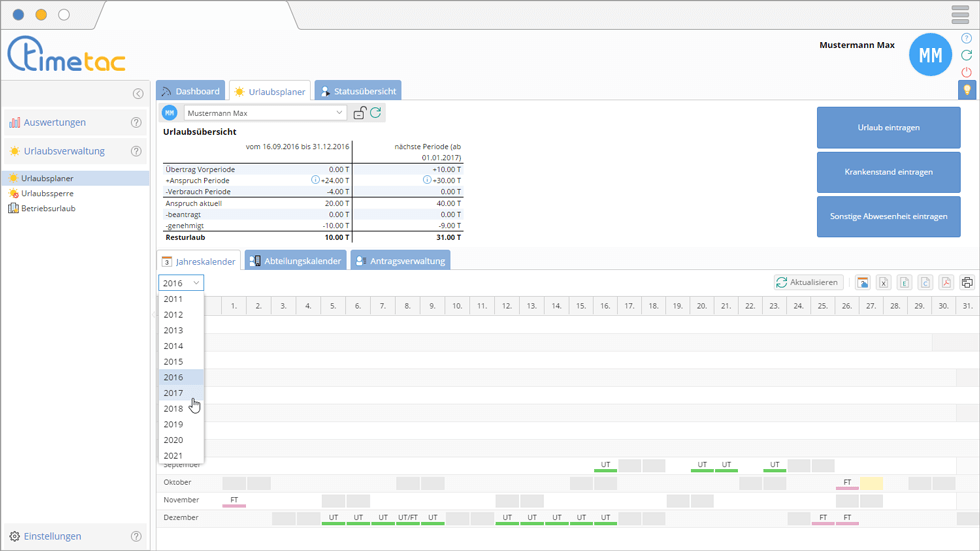The width and height of the screenshot is (980, 551).
Task: Click the Urlaub eintragen button
Action: [x=889, y=128]
